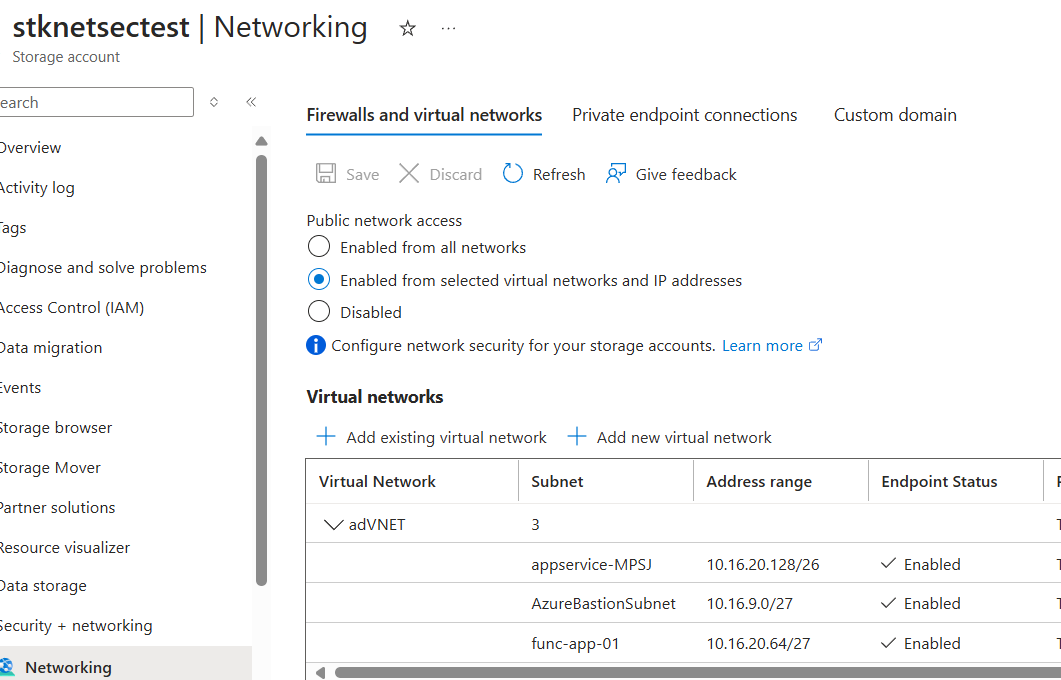
Task: Click address range 10.16.20.64/27
Action: coord(759,643)
